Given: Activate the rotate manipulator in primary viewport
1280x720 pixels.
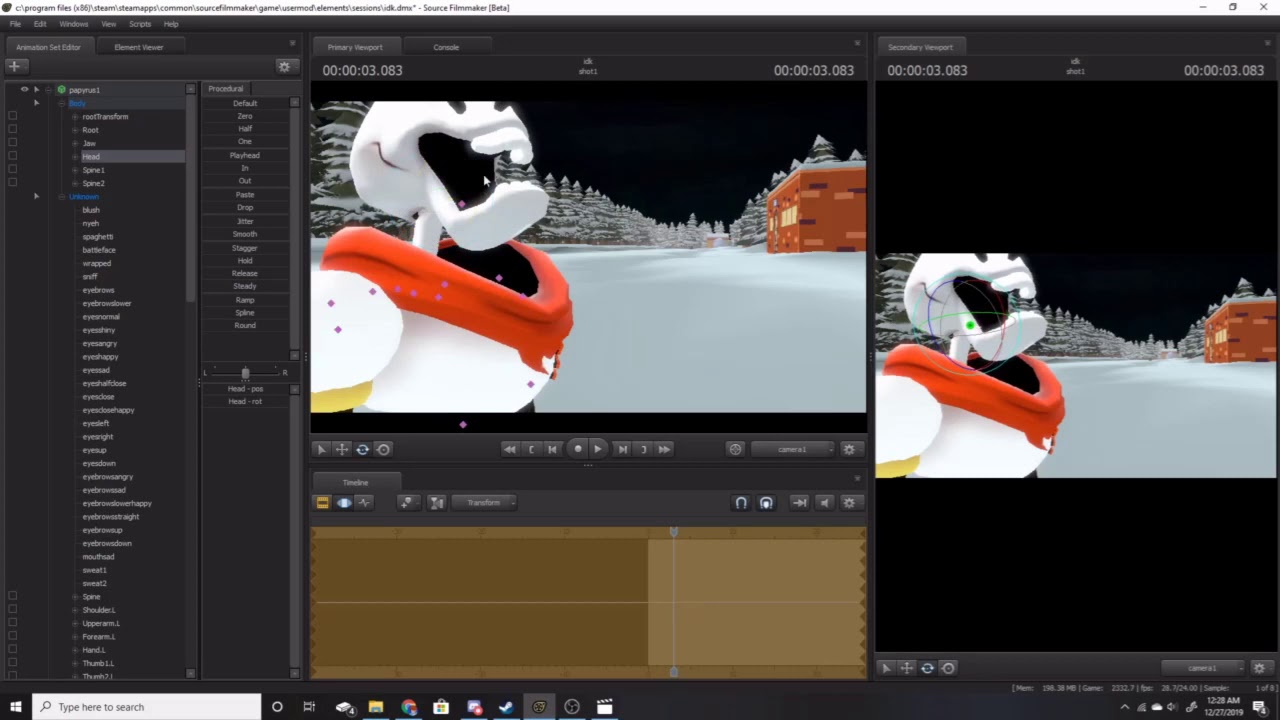Looking at the screenshot, I should tap(363, 449).
